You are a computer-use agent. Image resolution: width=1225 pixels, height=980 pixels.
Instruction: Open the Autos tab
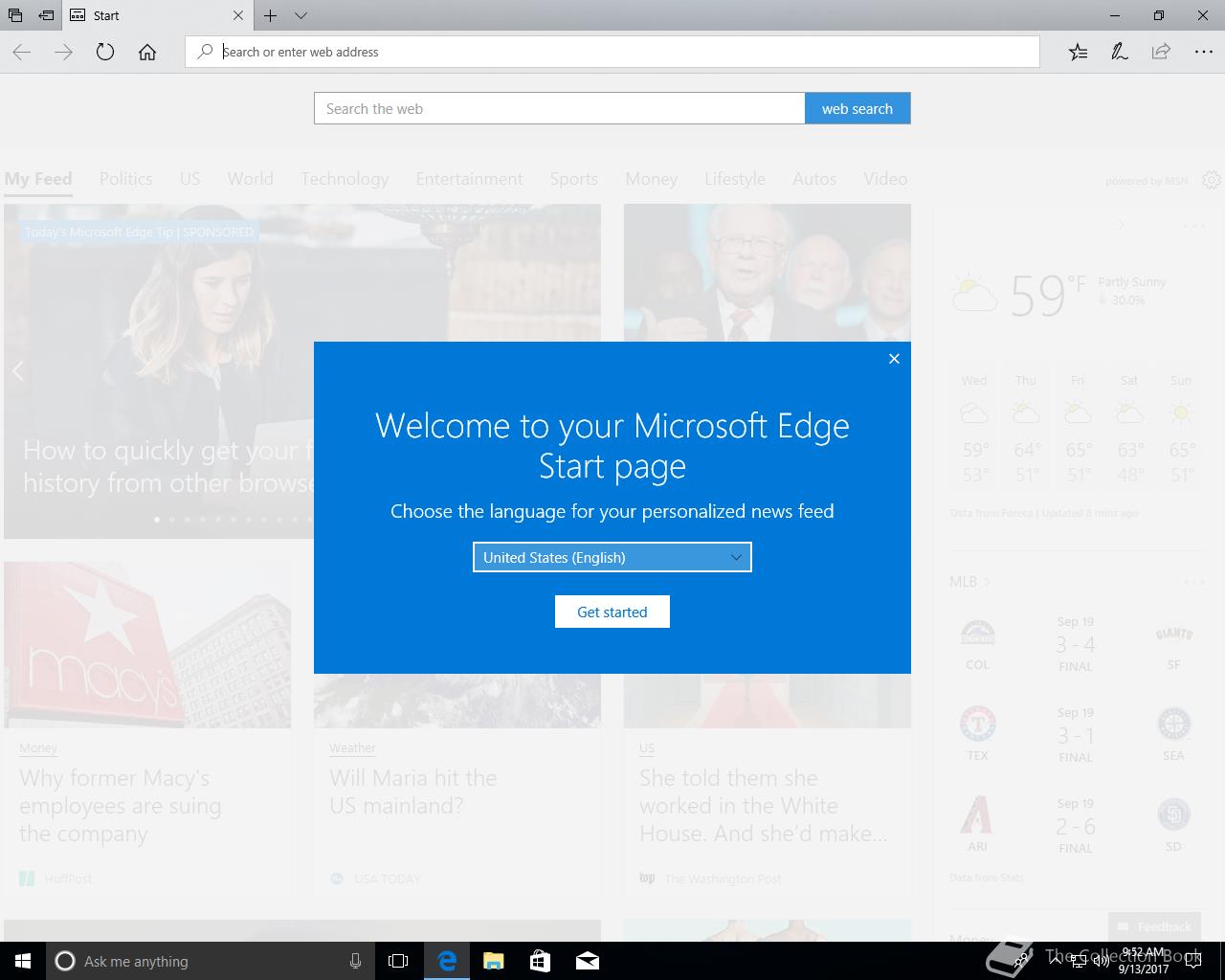[x=814, y=179]
